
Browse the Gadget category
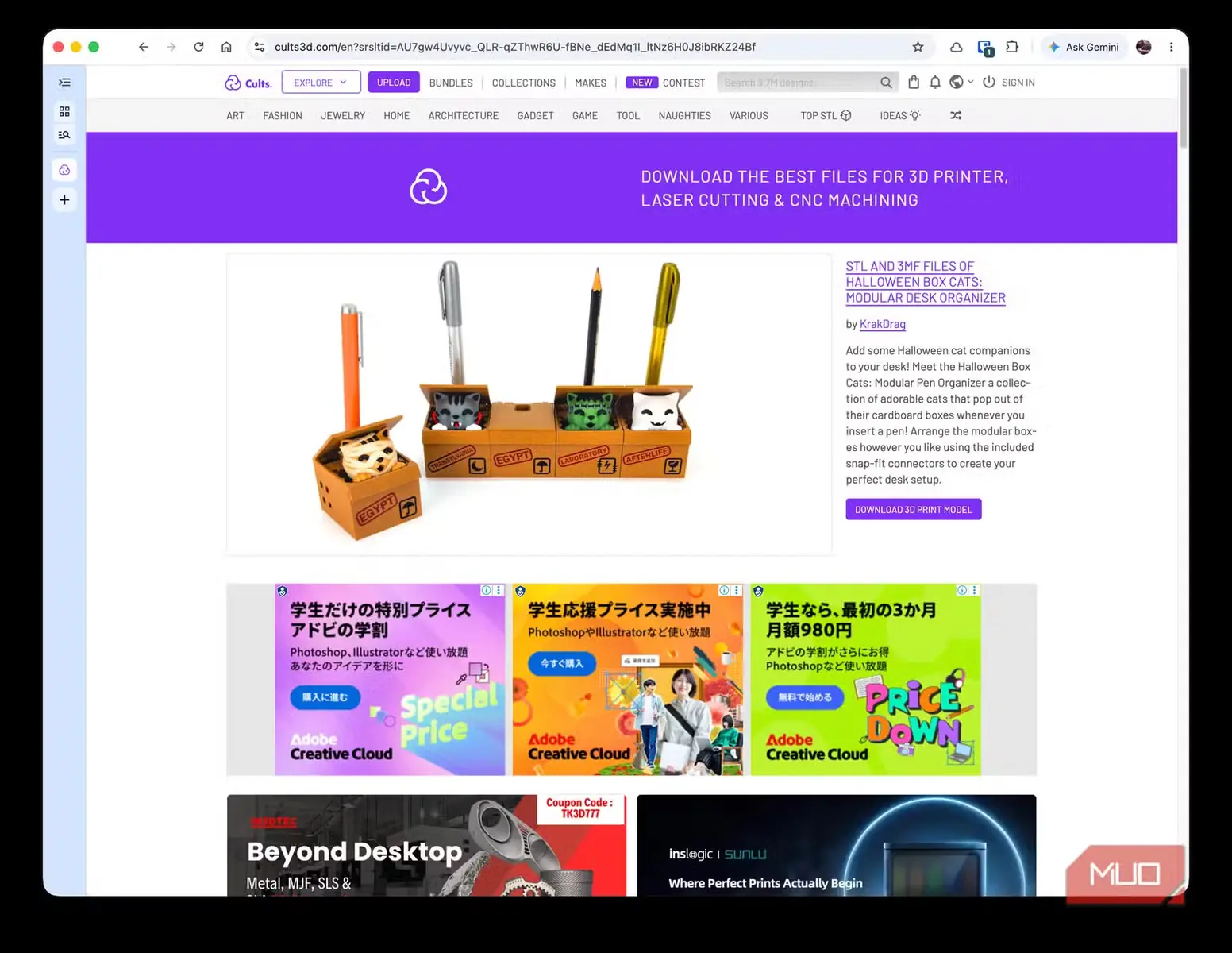(536, 116)
